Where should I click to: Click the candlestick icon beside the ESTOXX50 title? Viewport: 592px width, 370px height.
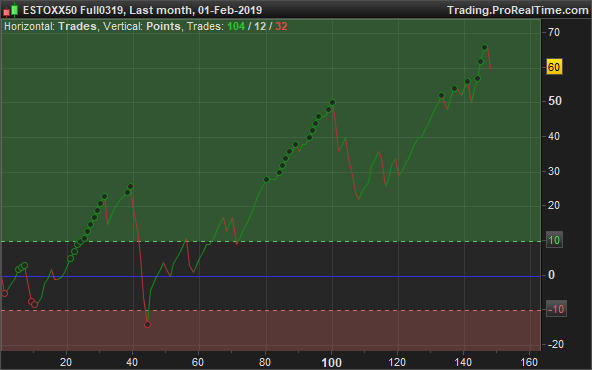click(11, 10)
